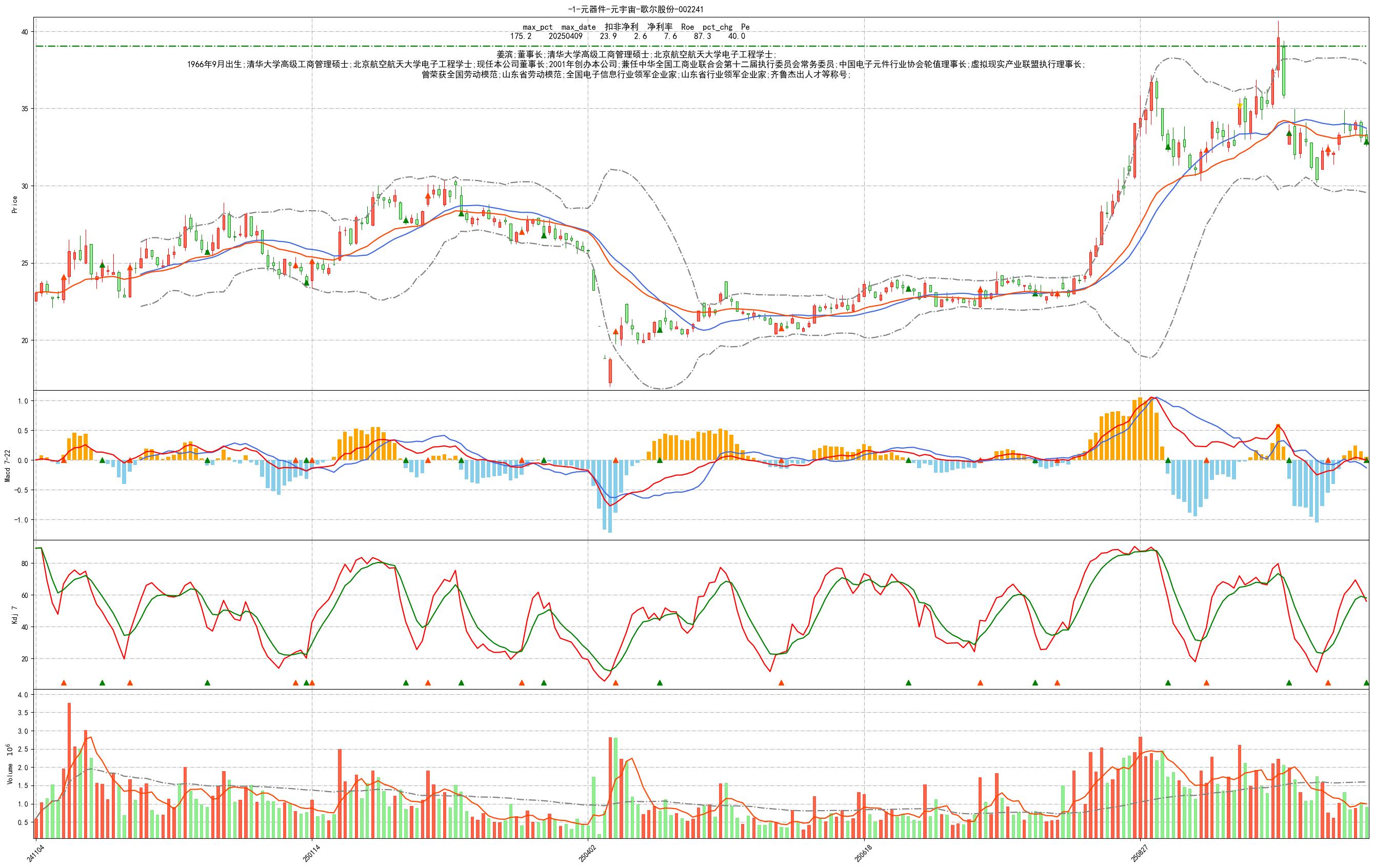Click the first orange triangle in the Kdj panel
Viewport: 1374px width, 868px height.
[64, 682]
